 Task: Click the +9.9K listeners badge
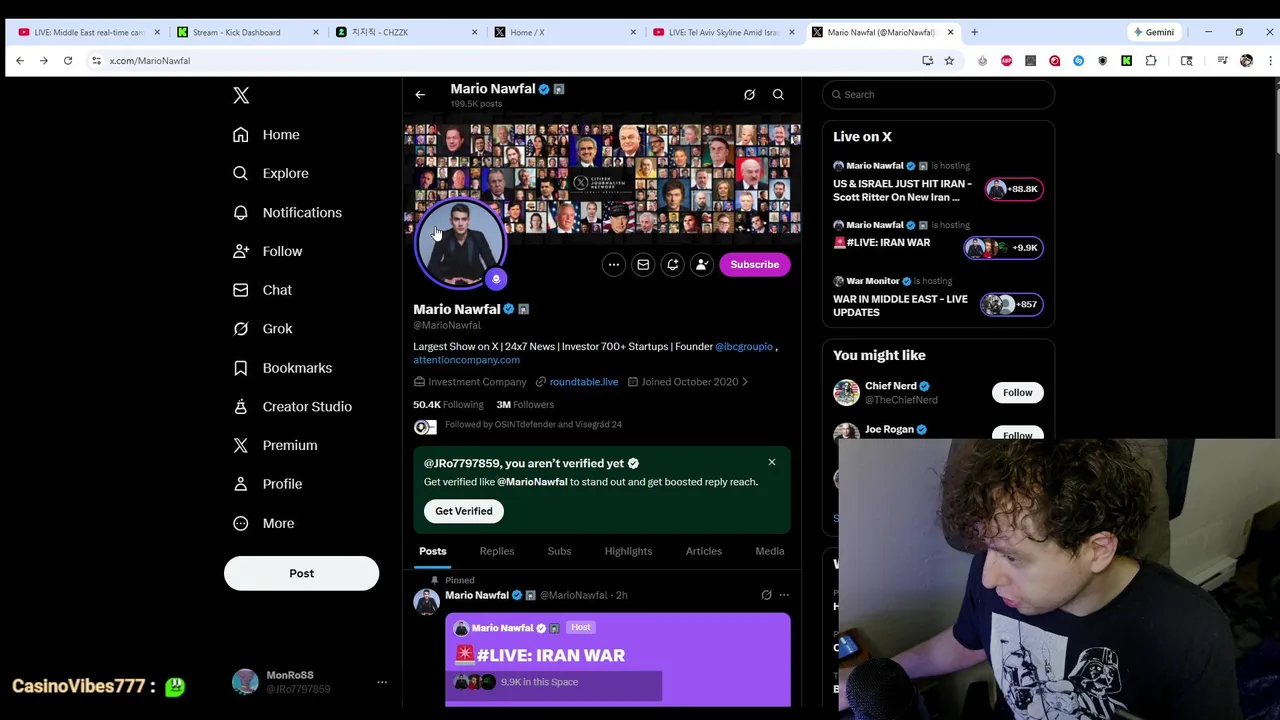coord(1003,248)
